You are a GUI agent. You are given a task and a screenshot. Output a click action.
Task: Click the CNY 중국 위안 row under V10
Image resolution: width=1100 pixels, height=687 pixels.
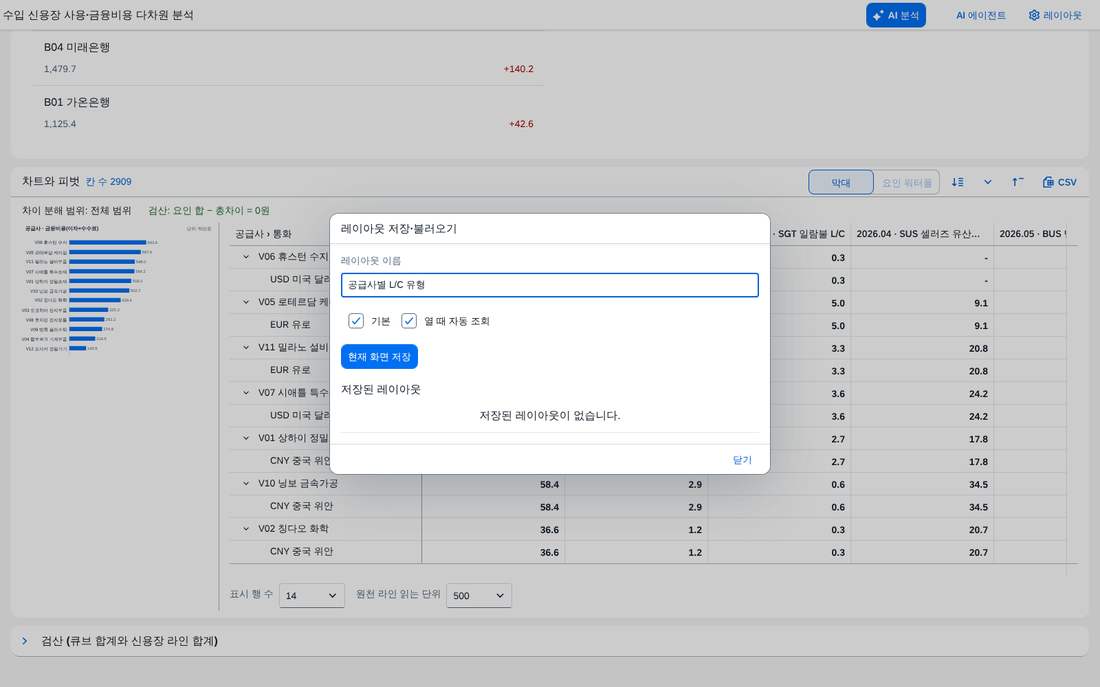[x=302, y=506]
